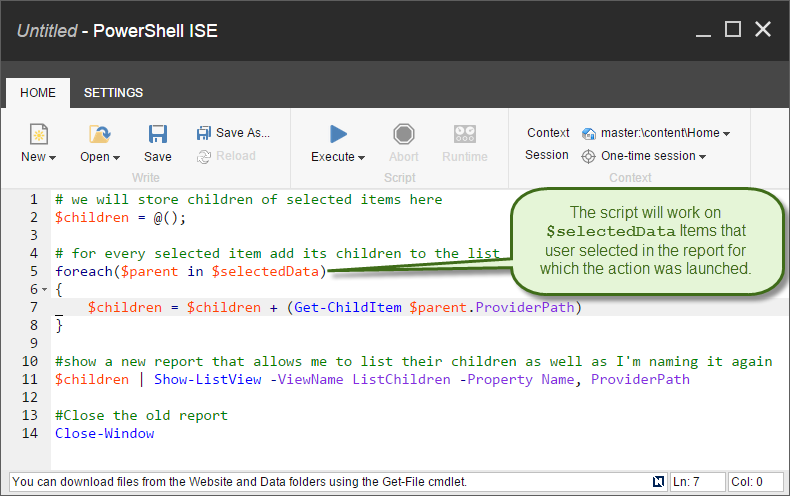Maximize the PowerShell ISE window

pos(732,30)
